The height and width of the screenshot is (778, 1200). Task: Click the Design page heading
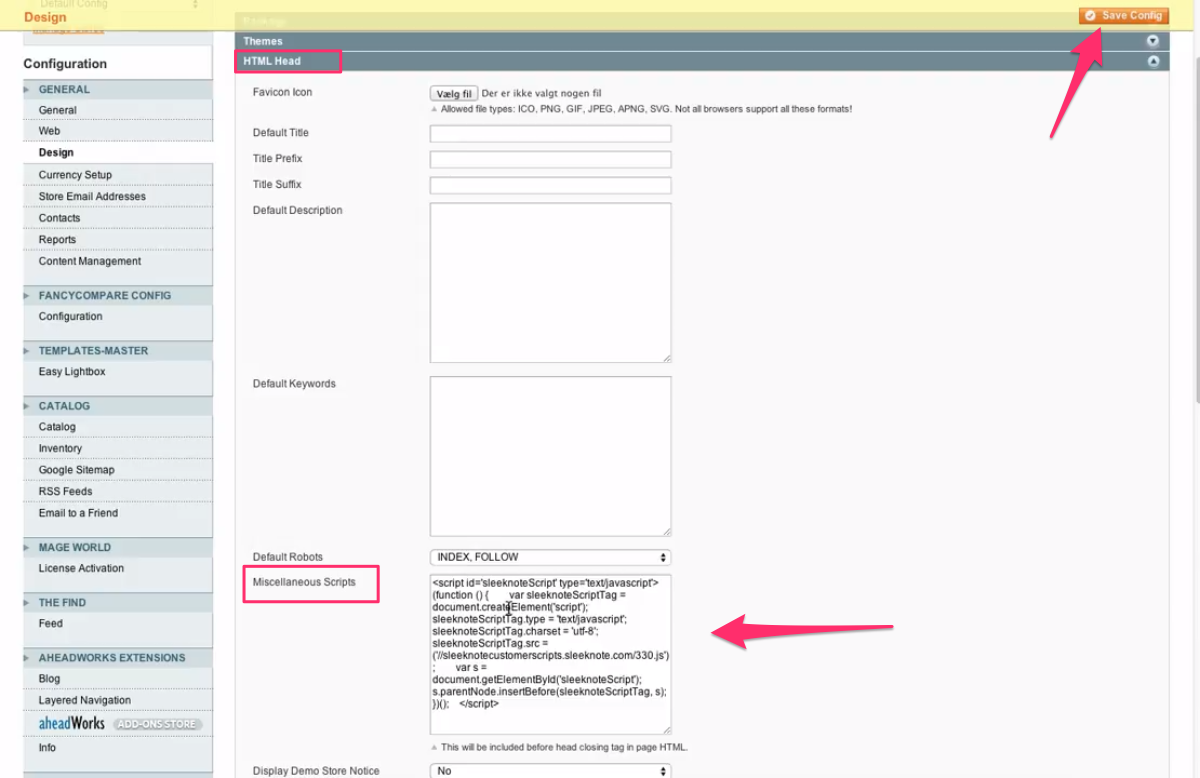tap(45, 17)
